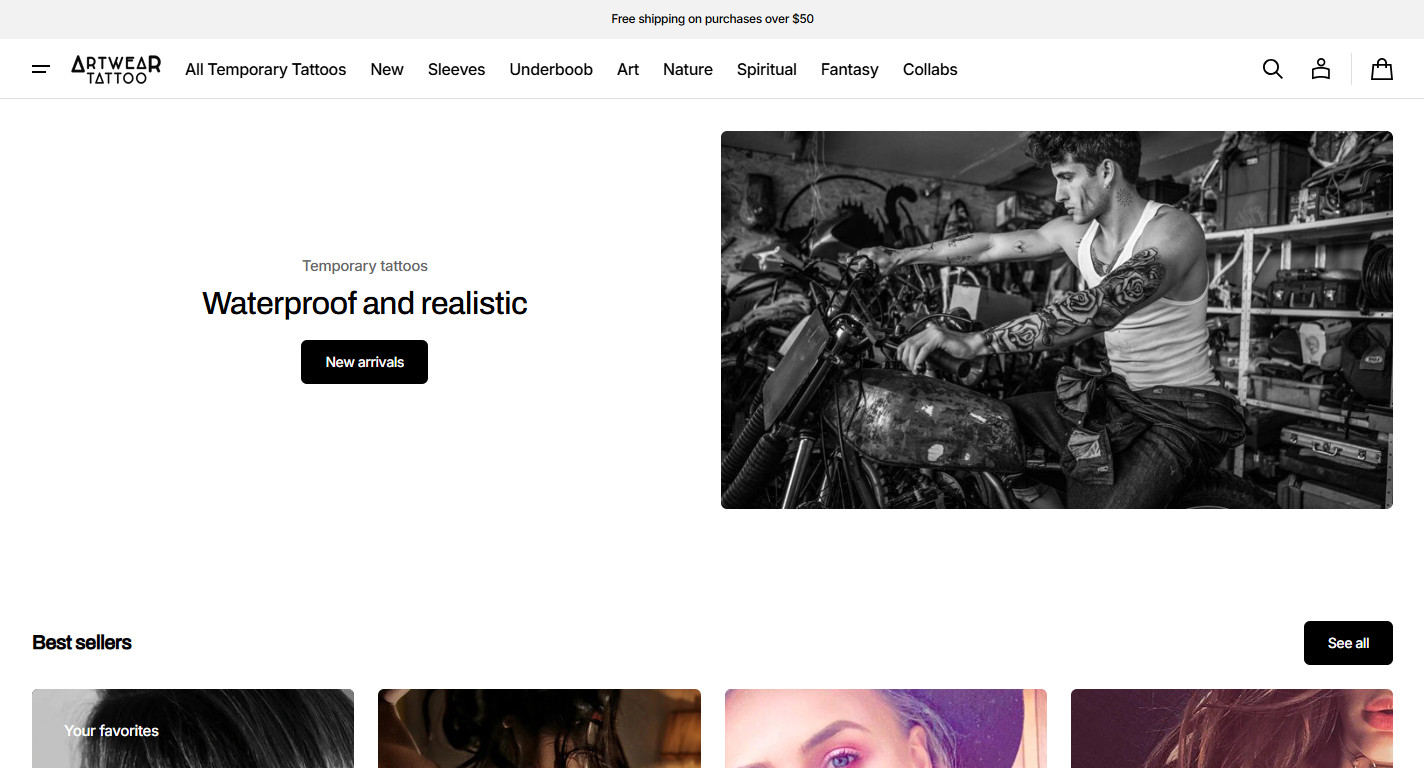Image resolution: width=1424 pixels, height=768 pixels.
Task: Open the Your favorites product card
Action: [x=193, y=730]
